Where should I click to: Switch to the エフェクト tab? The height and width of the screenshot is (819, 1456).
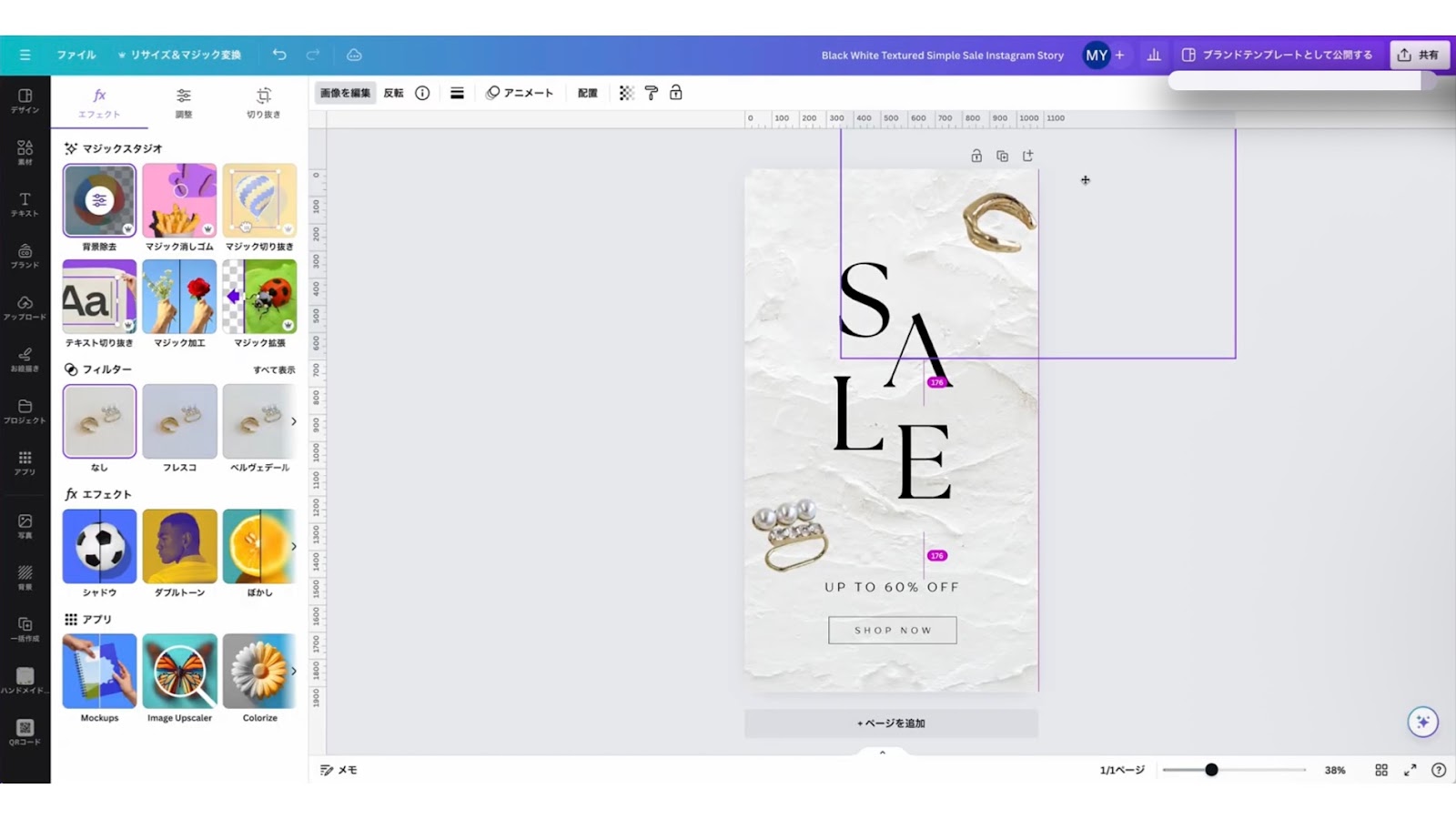[99, 103]
